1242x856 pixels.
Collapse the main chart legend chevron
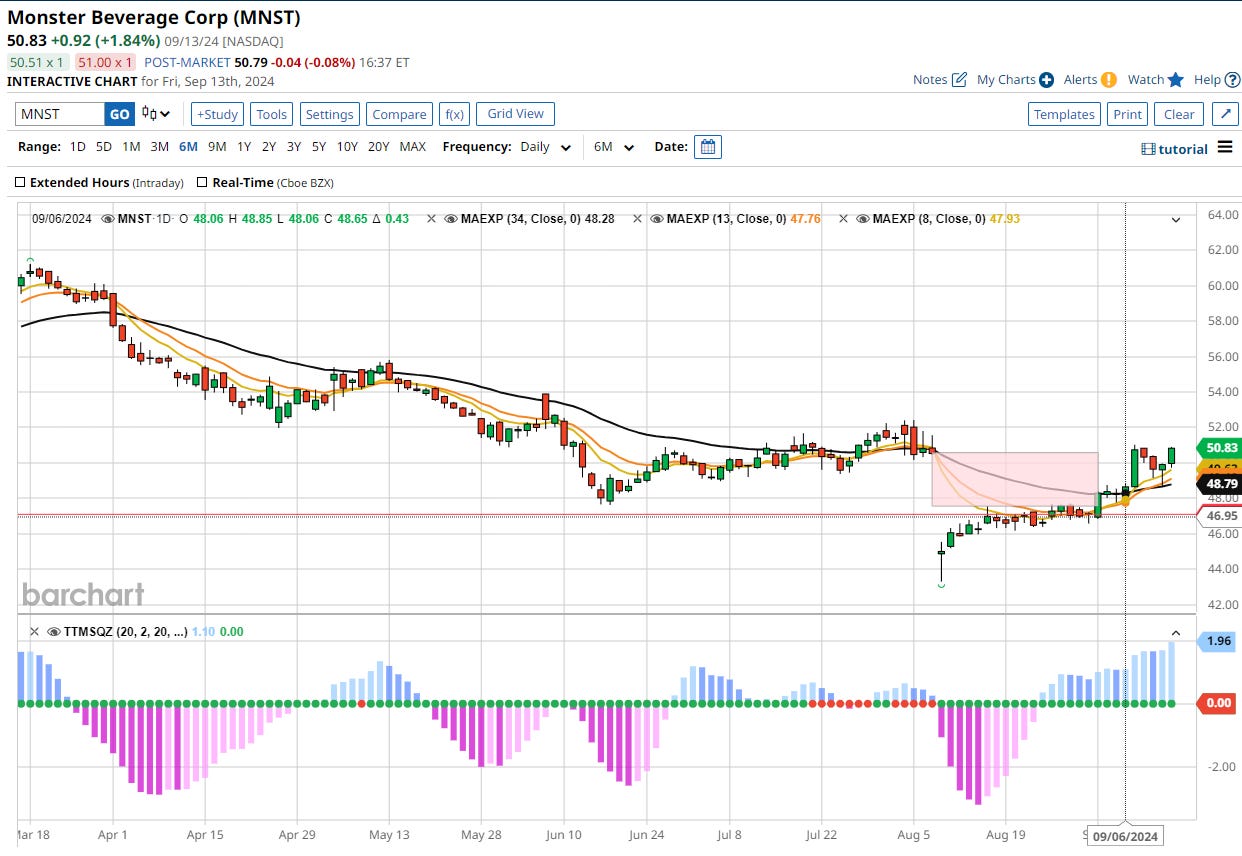tap(1176, 219)
